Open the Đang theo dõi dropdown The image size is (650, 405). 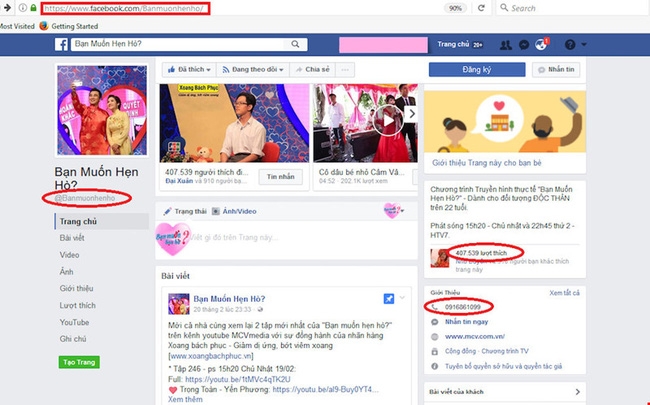[252, 70]
